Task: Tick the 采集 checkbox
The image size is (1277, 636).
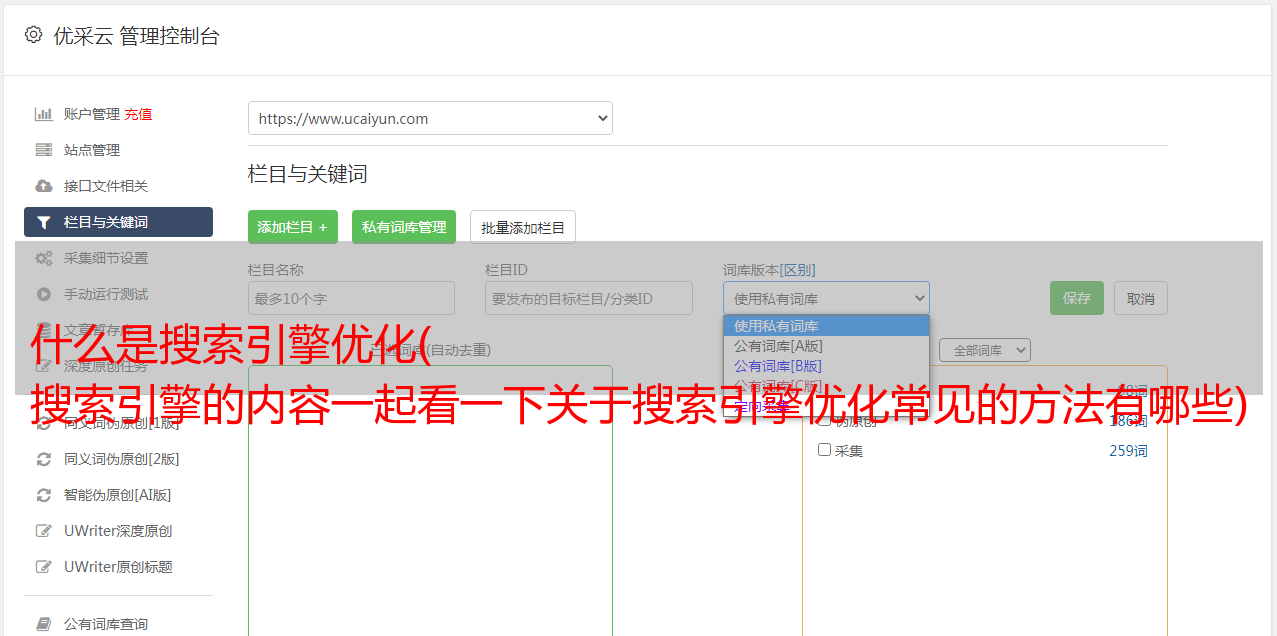Action: (x=825, y=450)
